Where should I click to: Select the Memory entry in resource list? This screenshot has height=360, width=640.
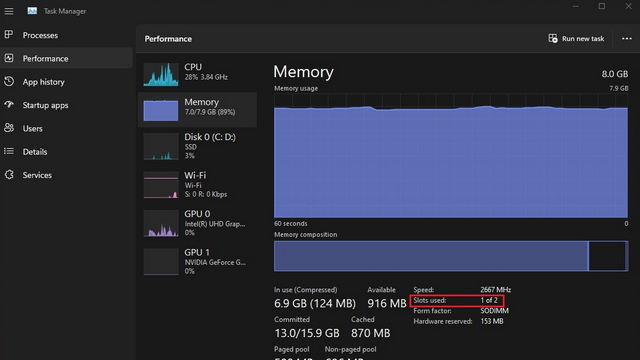[x=198, y=109]
